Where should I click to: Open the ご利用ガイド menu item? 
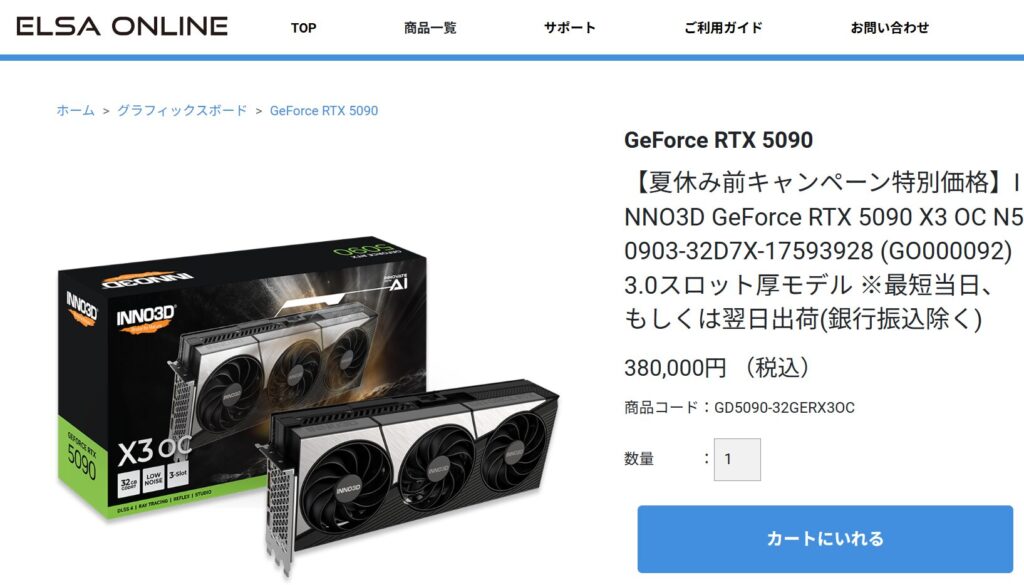pos(723,28)
